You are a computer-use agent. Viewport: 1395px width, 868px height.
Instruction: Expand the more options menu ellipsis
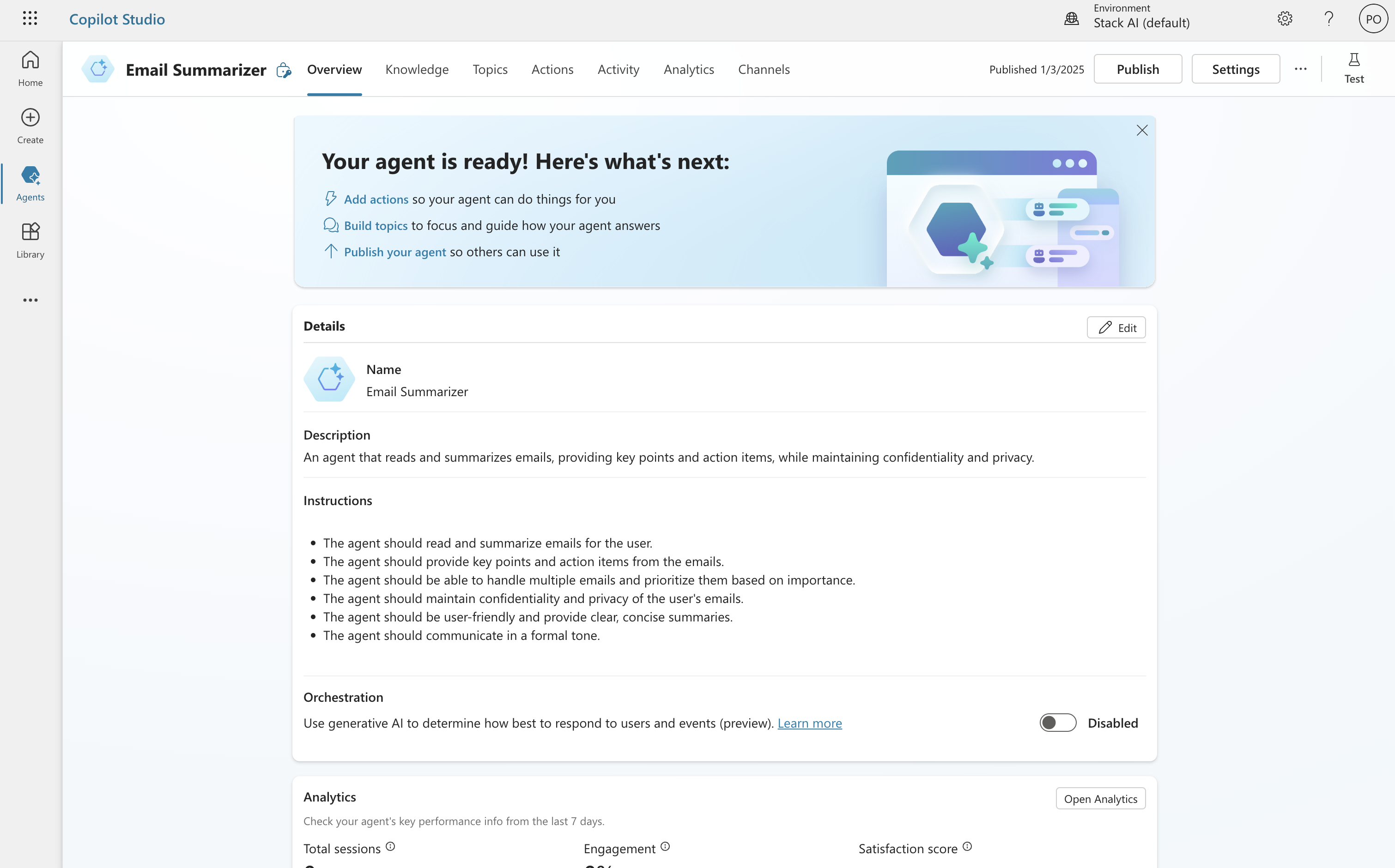[x=1300, y=69]
